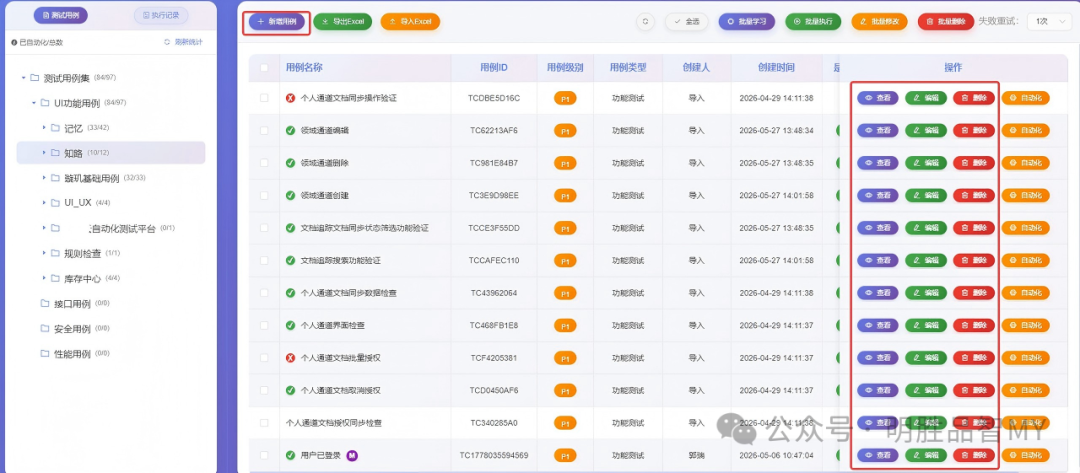The image size is (1080, 473).
Task: Edit test case TC43962064
Action: [926, 293]
